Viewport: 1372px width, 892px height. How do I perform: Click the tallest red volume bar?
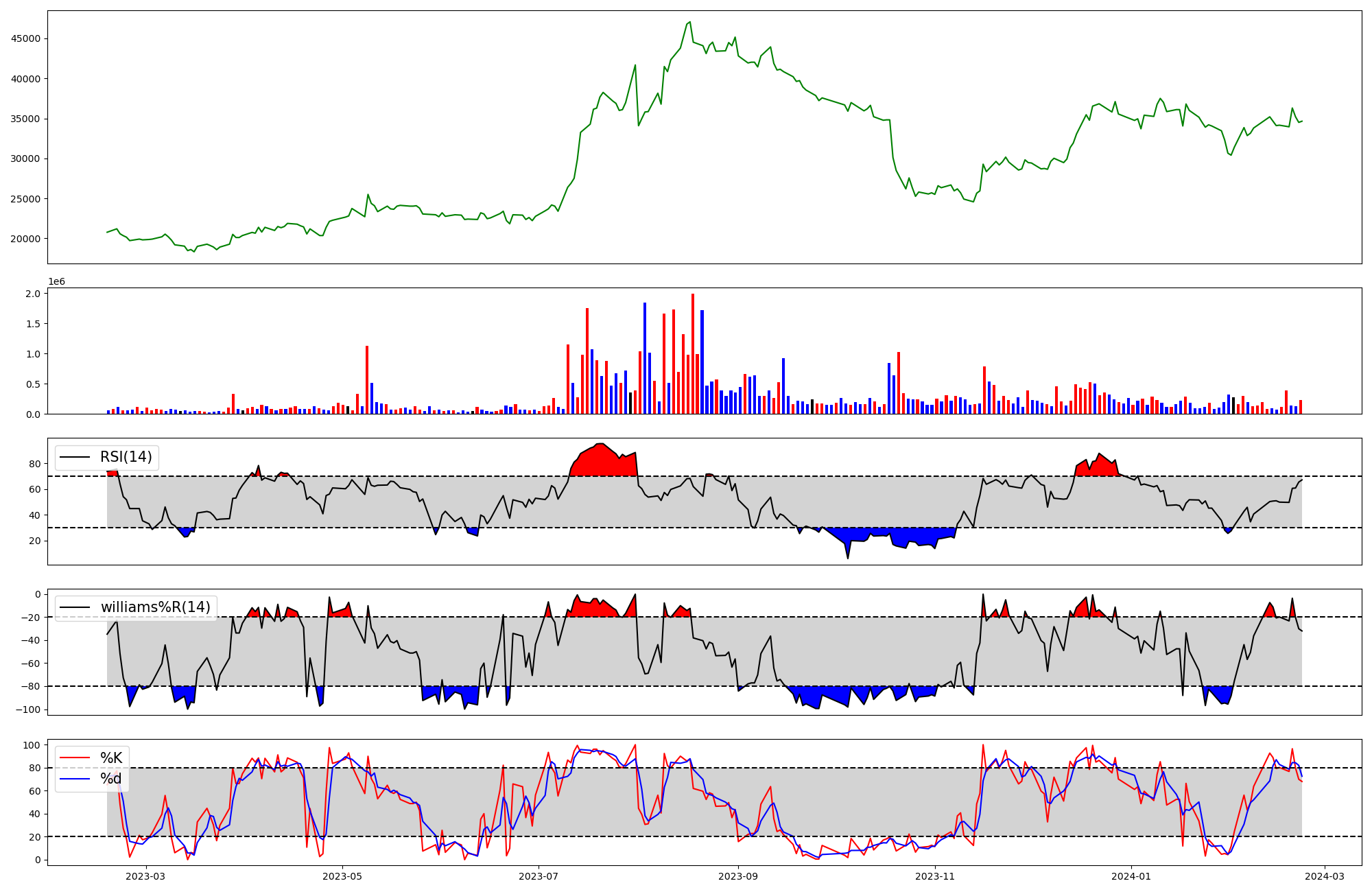pos(693,353)
